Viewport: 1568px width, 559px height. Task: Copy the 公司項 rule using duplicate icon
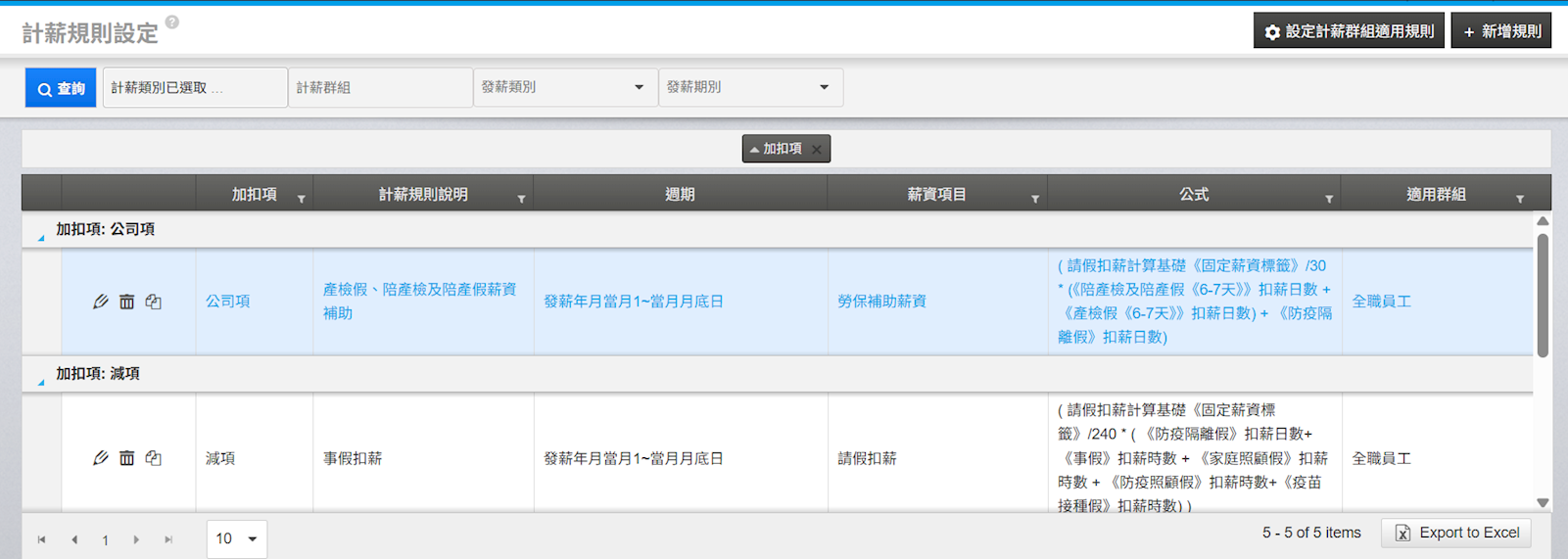(x=154, y=302)
